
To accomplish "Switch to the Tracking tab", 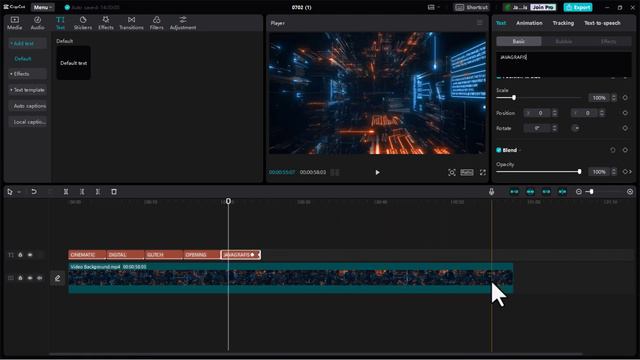I will point(563,23).
